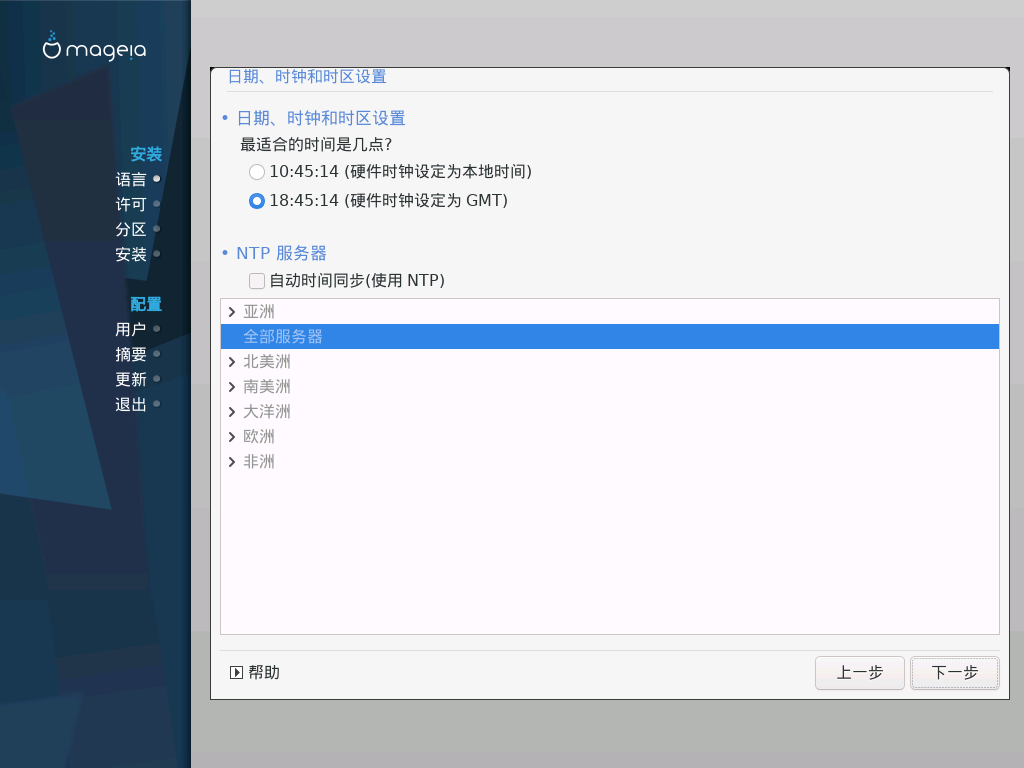Image resolution: width=1024 pixels, height=768 pixels.
Task: Go back with 上一步 button
Action: pyautogui.click(x=859, y=673)
